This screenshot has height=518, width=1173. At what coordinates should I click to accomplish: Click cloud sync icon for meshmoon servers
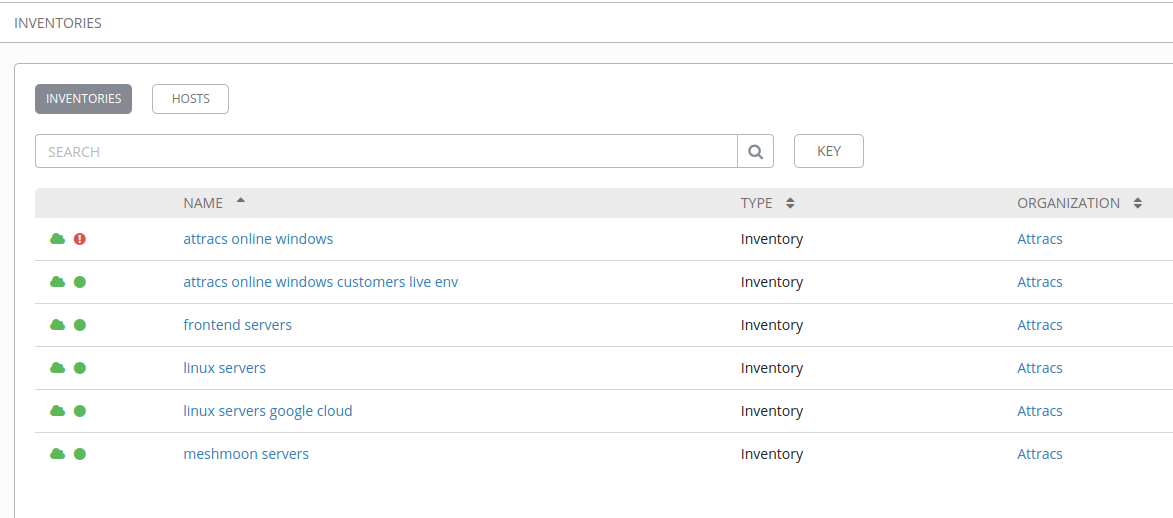point(58,454)
